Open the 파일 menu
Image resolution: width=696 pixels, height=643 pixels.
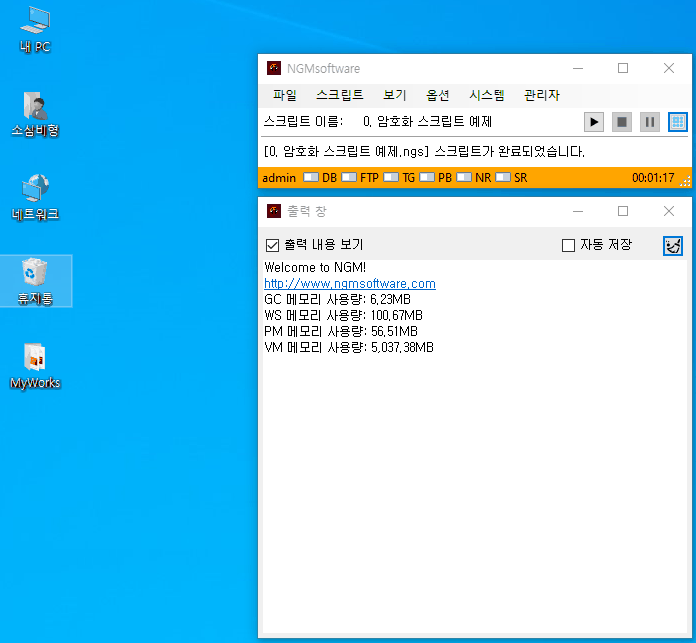[x=285, y=95]
